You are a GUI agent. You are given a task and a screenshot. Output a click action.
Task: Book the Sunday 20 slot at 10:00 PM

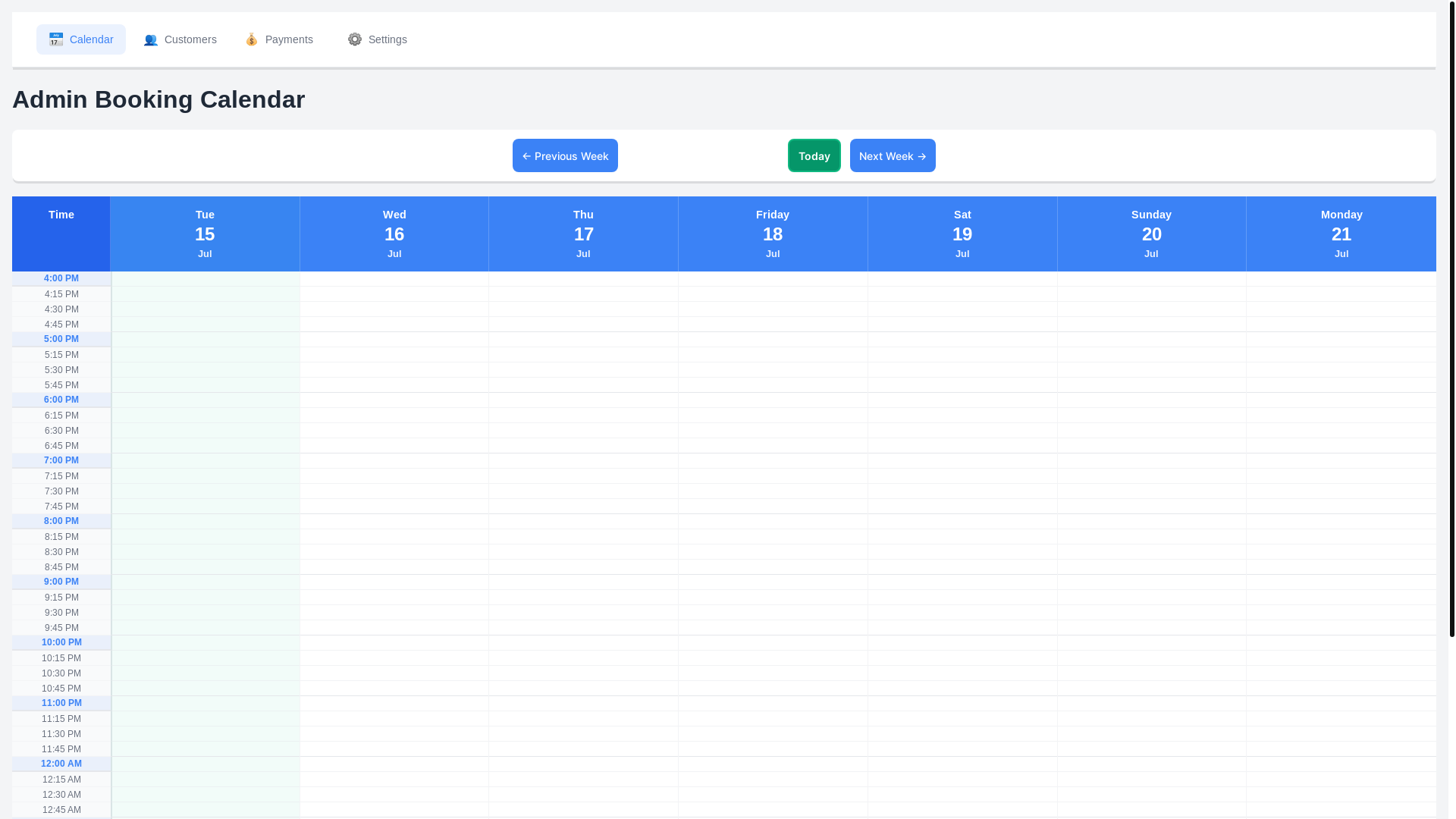1151,643
